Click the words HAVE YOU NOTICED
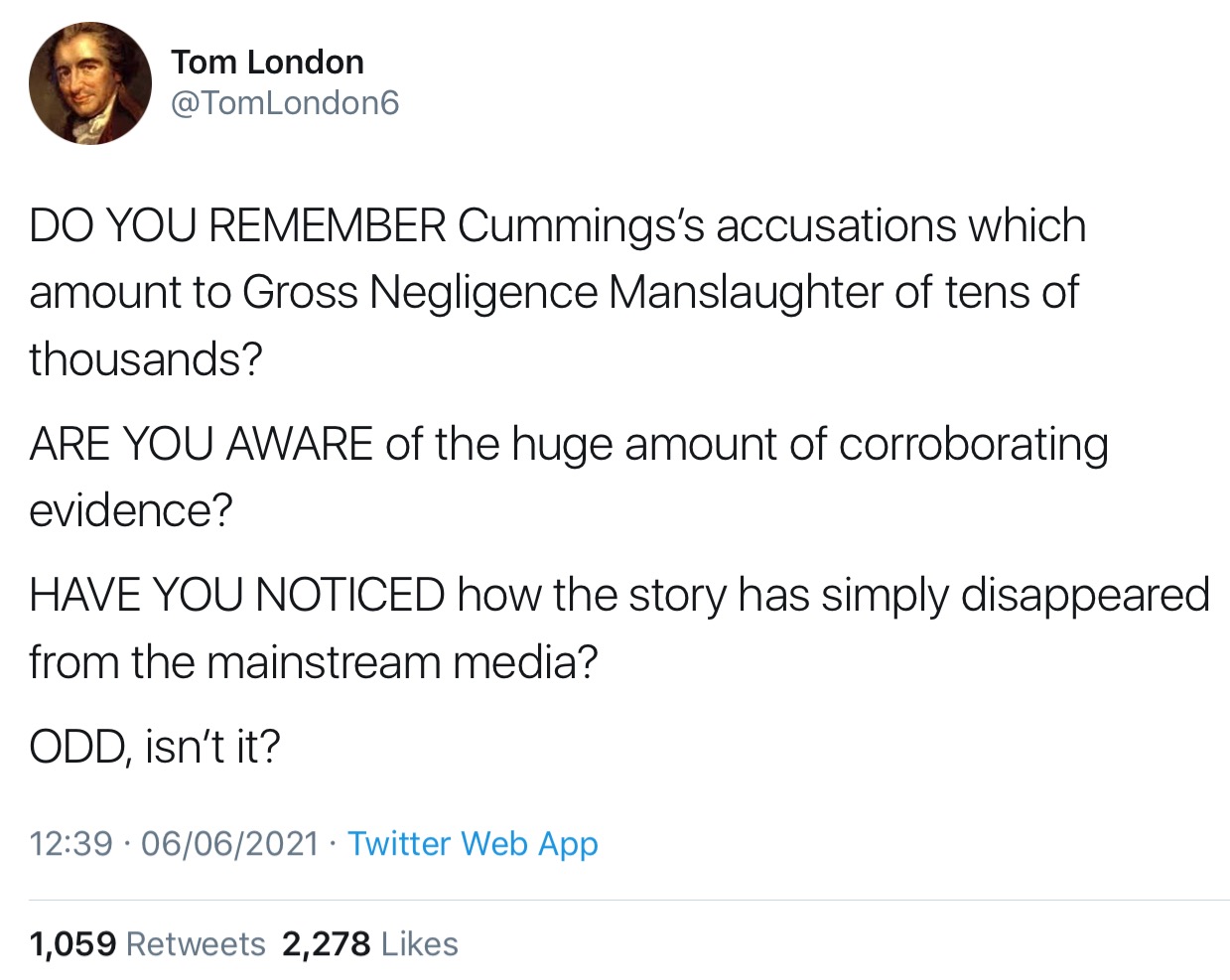Viewport: 1230px width, 980px height. pyautogui.click(x=236, y=595)
